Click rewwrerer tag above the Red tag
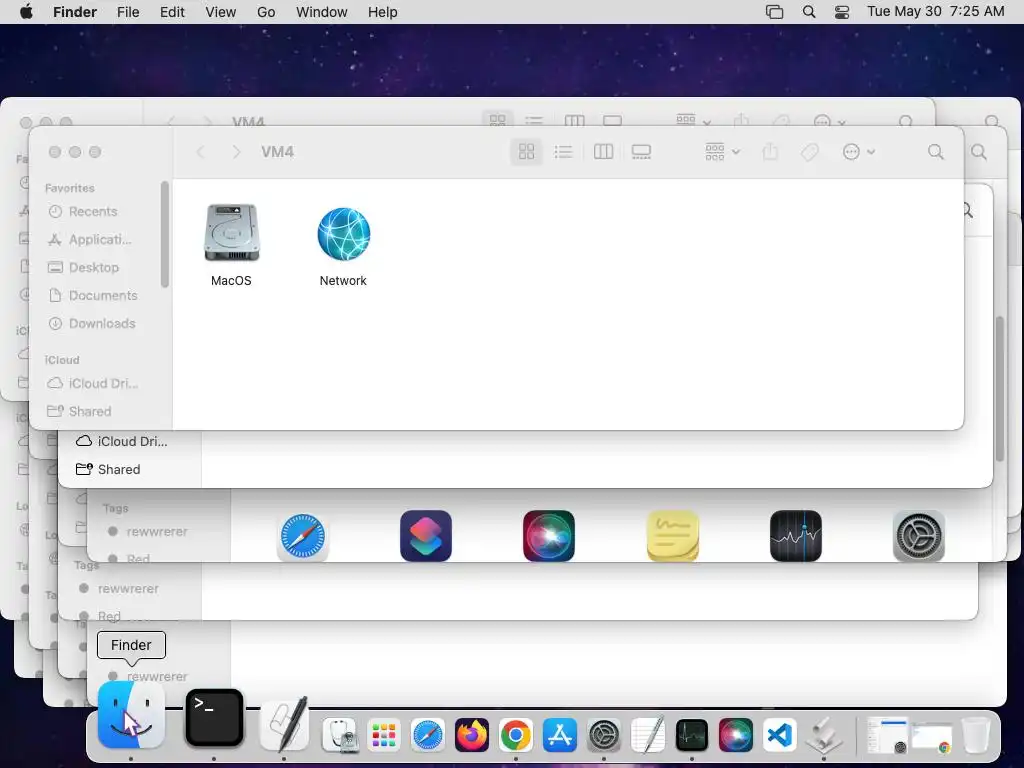This screenshot has width=1024, height=768. 157,532
